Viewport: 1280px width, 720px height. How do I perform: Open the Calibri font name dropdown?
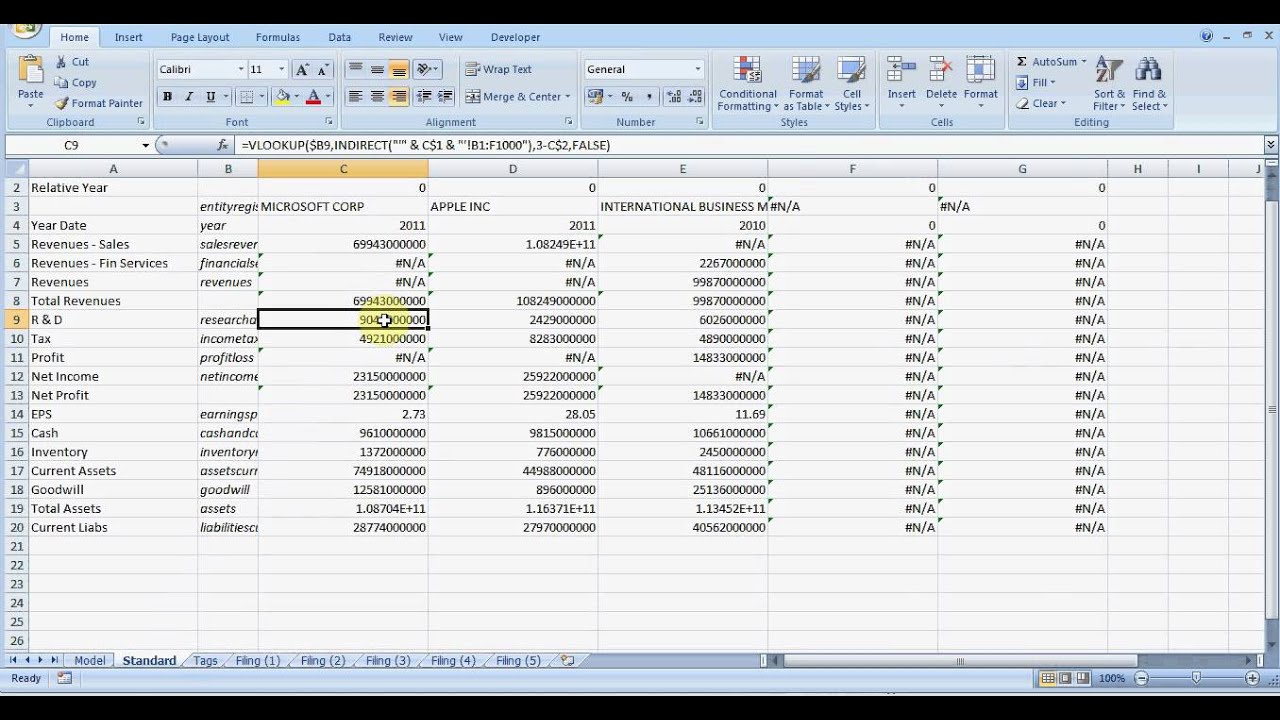241,69
